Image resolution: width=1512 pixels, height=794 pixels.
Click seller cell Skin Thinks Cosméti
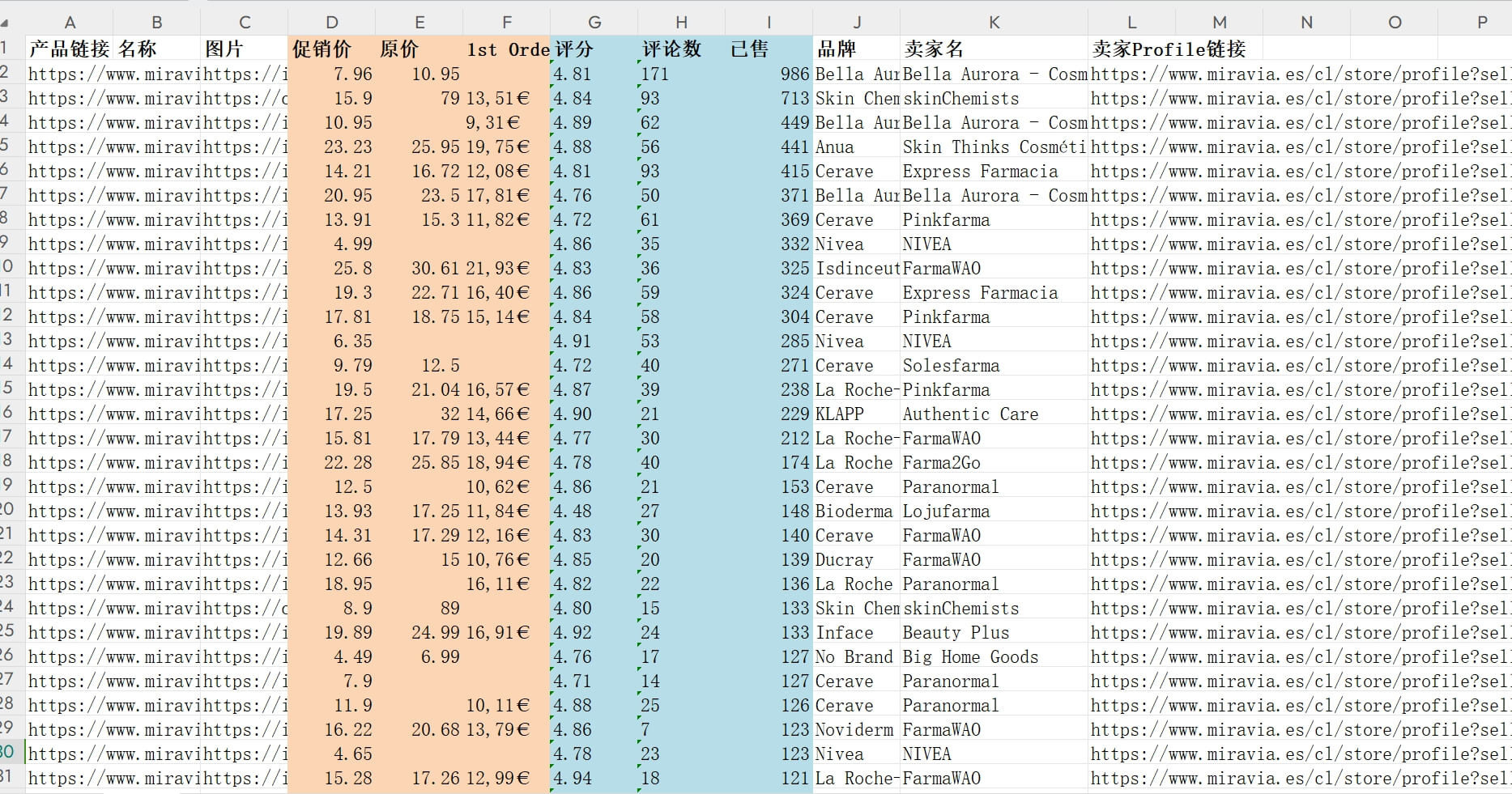995,146
